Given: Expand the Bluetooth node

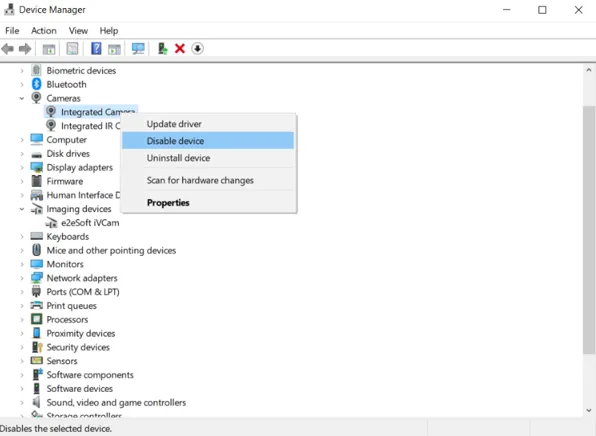Looking at the screenshot, I should pos(22,84).
